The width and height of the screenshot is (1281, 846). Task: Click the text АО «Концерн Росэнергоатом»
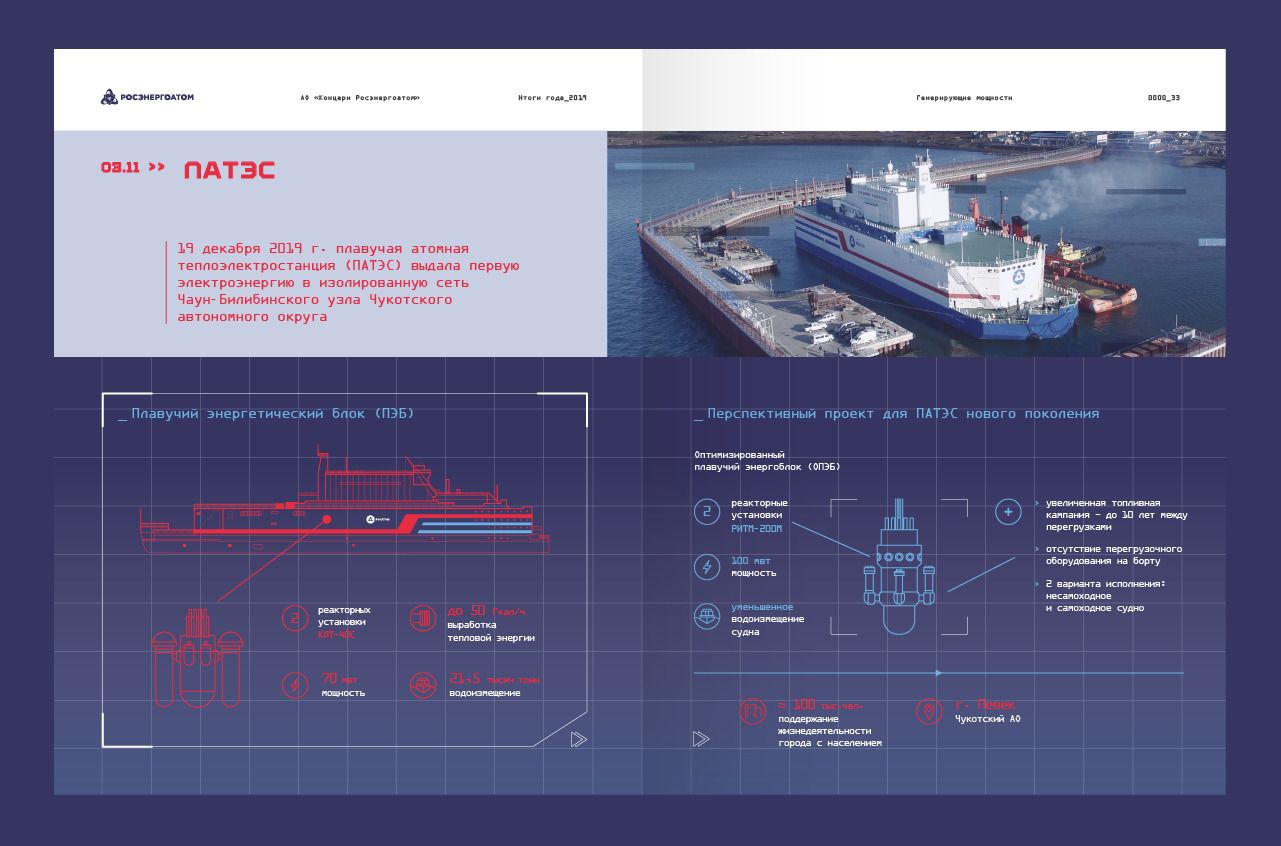[360, 98]
